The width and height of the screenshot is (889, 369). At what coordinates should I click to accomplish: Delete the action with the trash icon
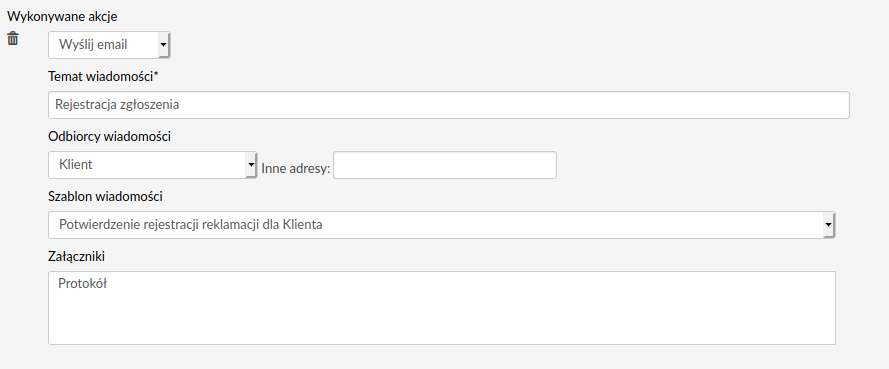coord(12,39)
